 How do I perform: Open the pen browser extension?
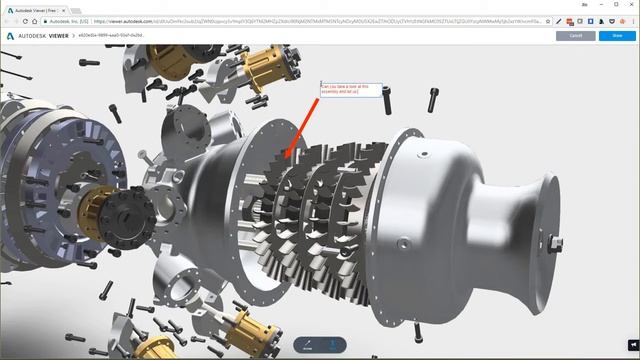pos(559,21)
